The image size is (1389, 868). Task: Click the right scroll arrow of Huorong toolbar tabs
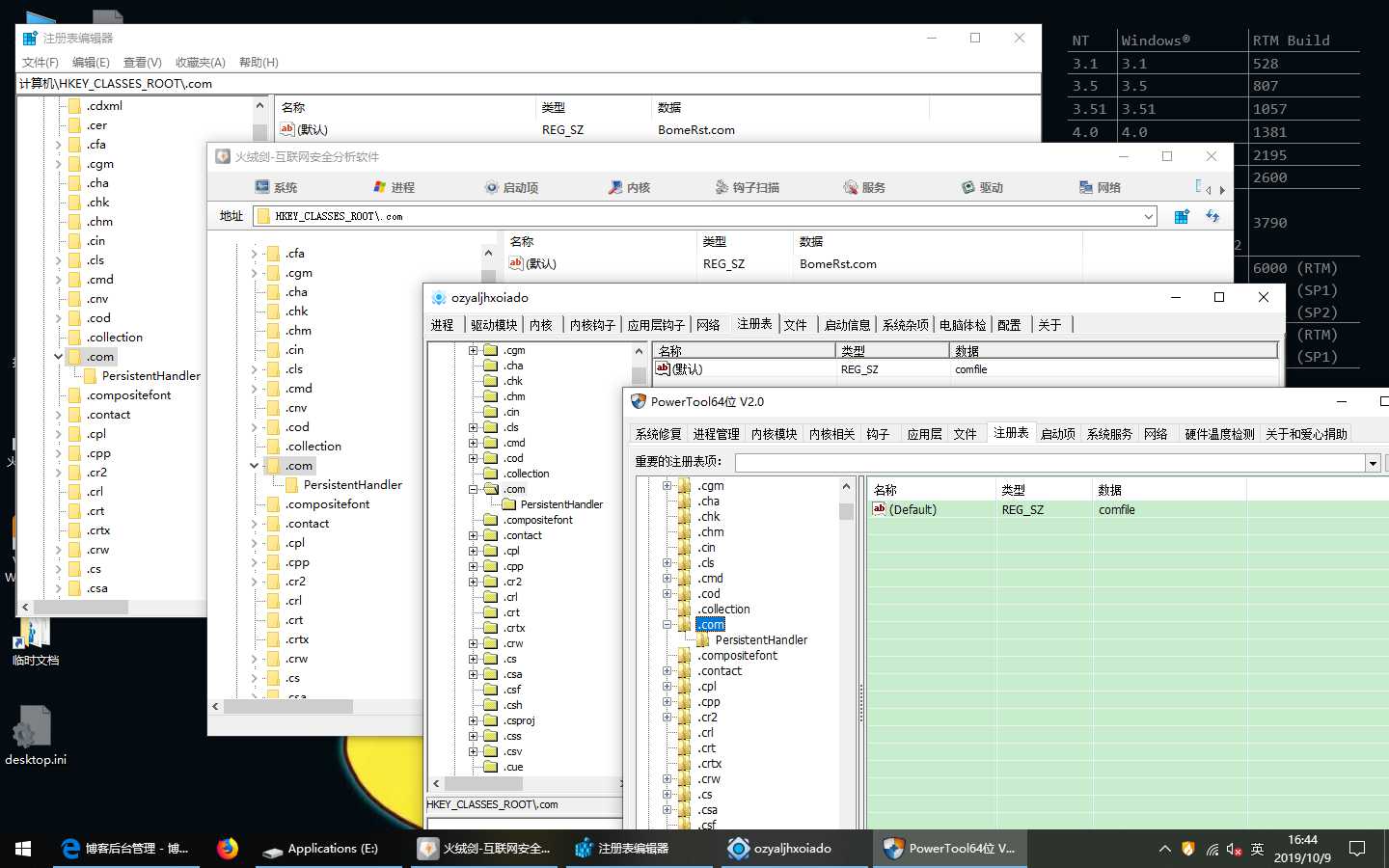(1222, 190)
